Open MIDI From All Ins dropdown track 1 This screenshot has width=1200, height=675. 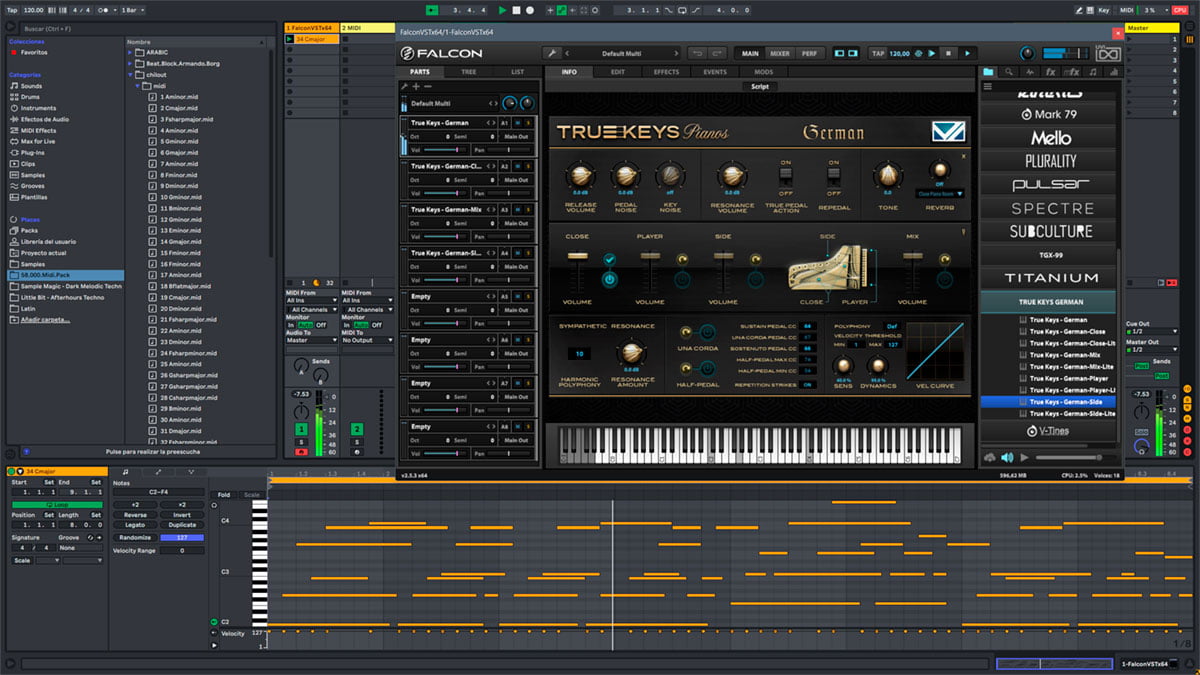[x=311, y=300]
